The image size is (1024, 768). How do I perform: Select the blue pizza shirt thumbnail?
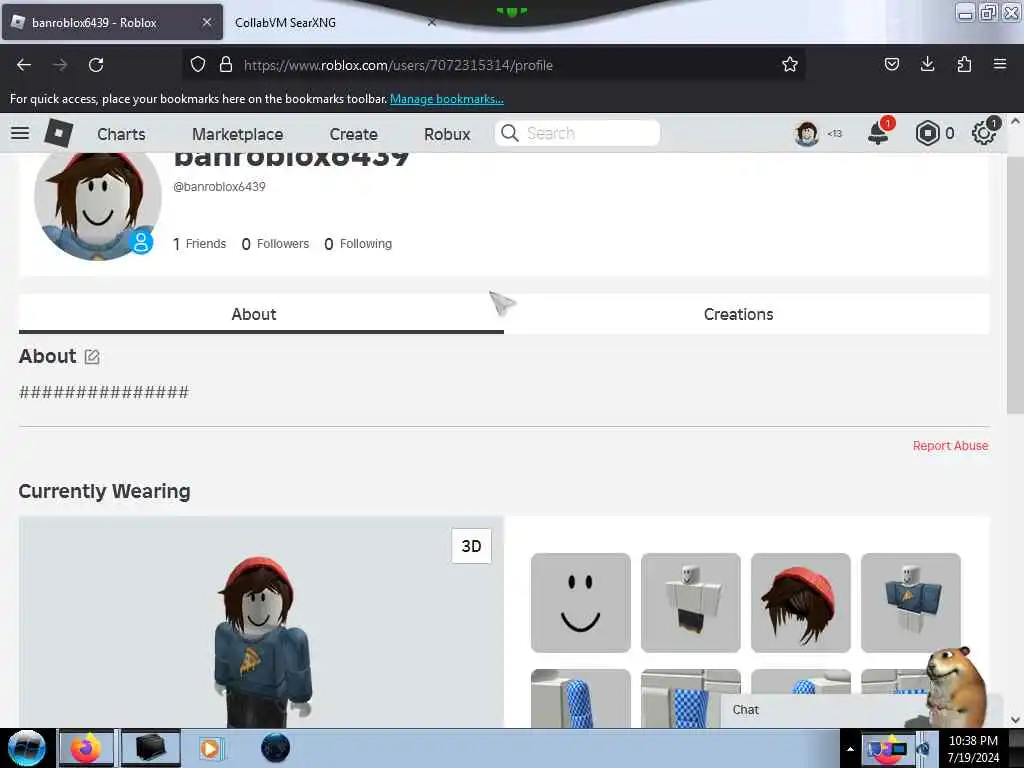(x=910, y=602)
